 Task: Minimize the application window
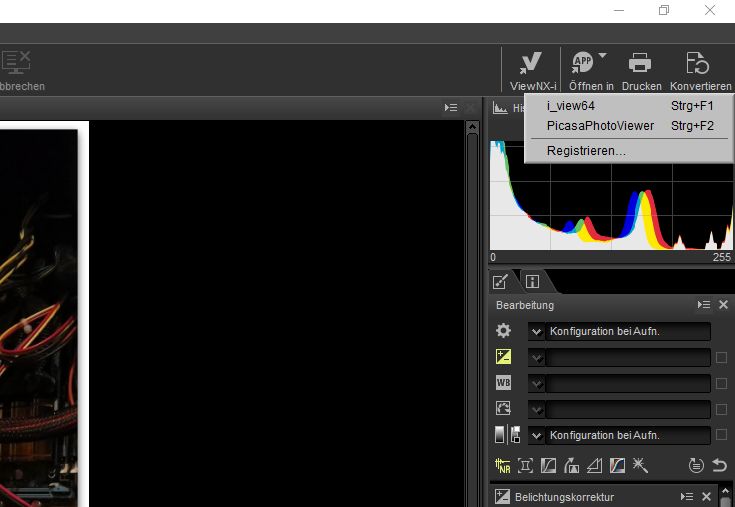coord(619,10)
